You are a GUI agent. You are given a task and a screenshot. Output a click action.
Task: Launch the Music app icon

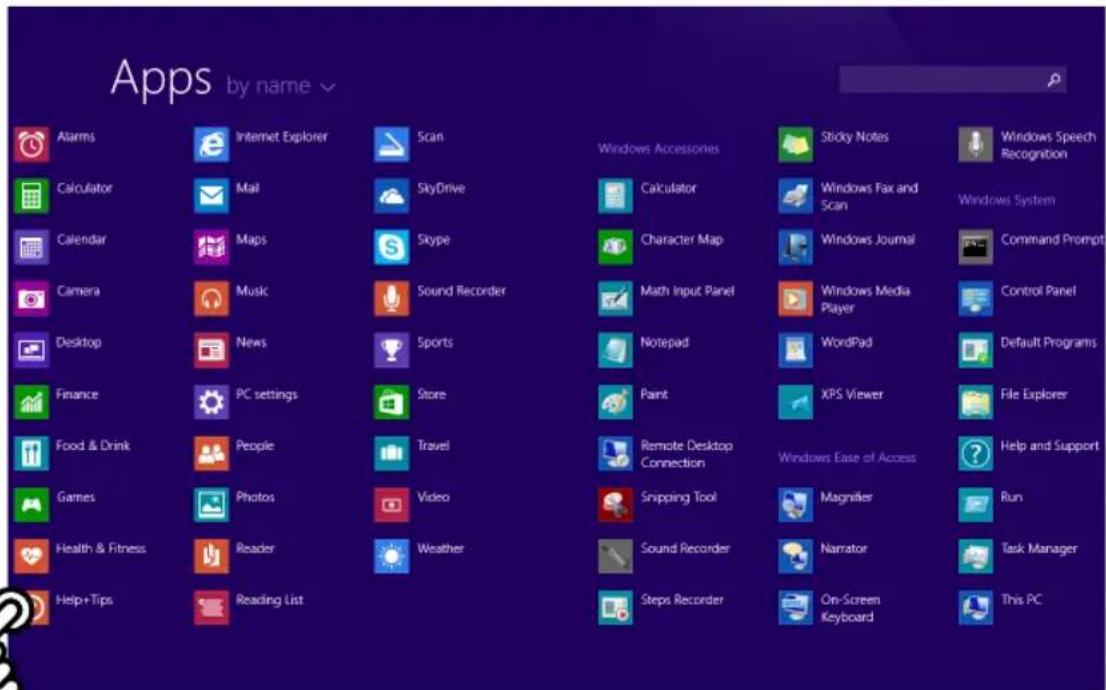click(212, 299)
